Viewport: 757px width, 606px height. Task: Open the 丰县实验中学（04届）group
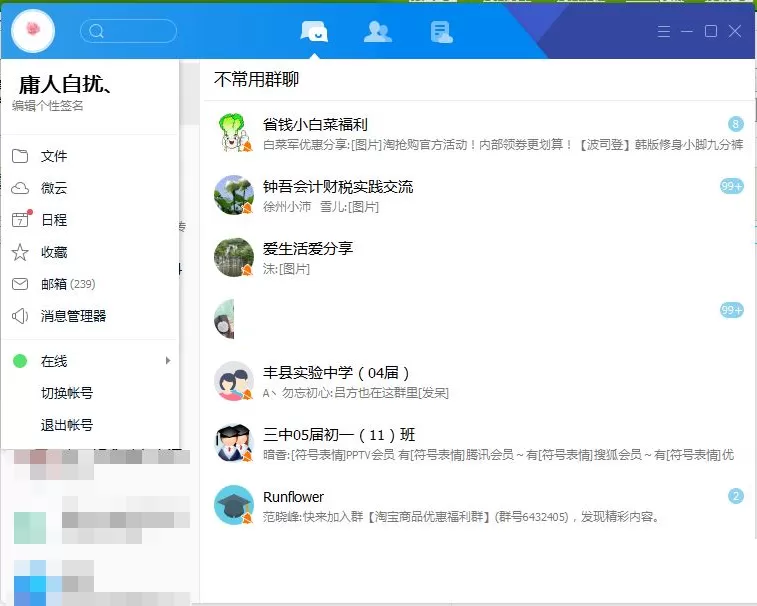479,381
